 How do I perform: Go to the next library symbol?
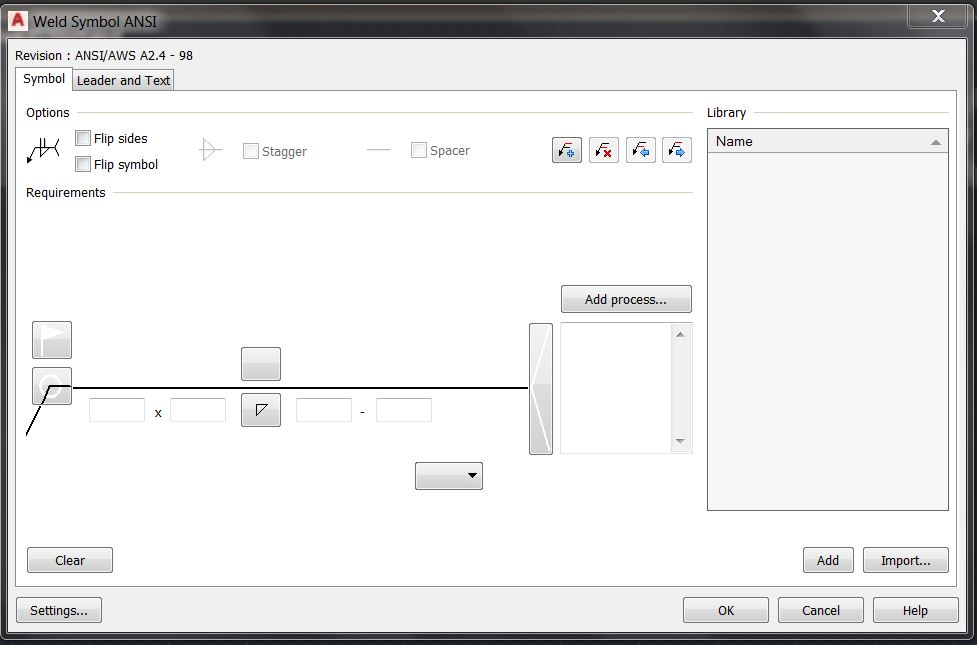pos(677,148)
